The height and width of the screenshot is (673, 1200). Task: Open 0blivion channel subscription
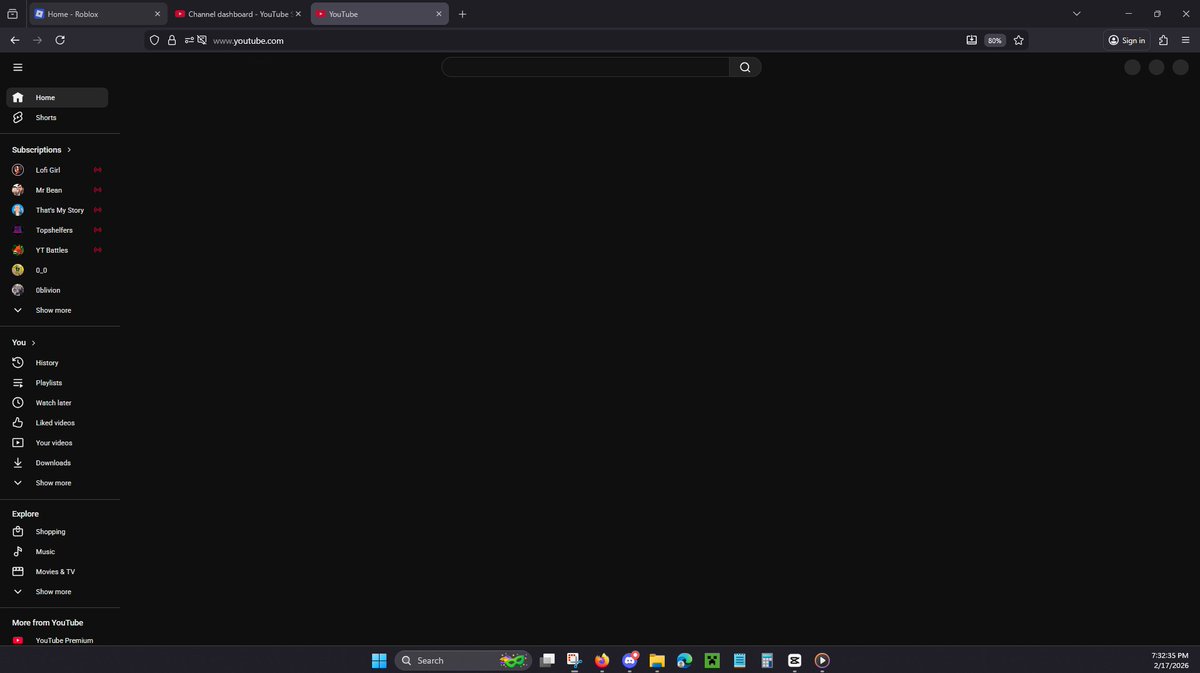click(57, 290)
